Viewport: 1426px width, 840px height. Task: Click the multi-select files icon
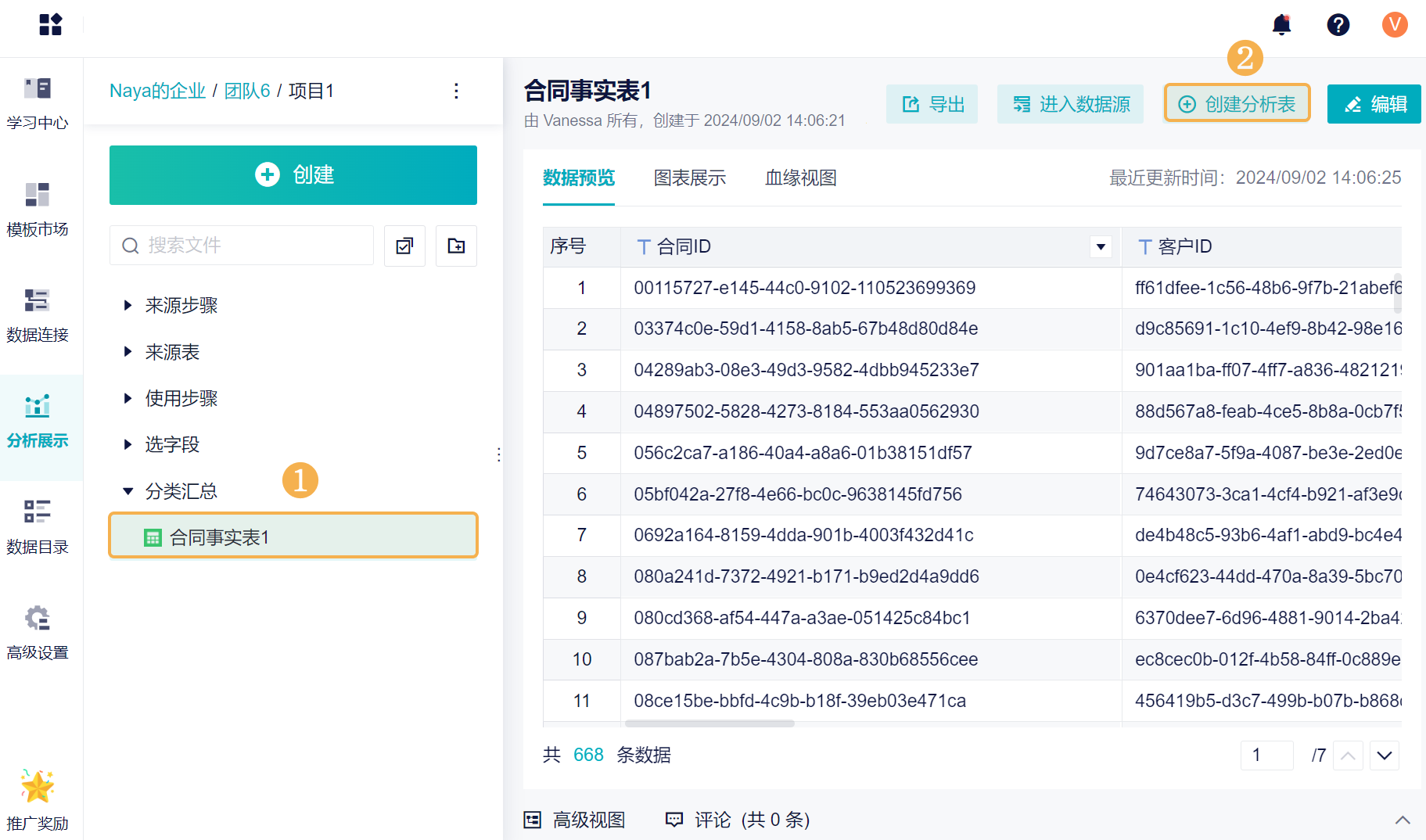point(404,246)
